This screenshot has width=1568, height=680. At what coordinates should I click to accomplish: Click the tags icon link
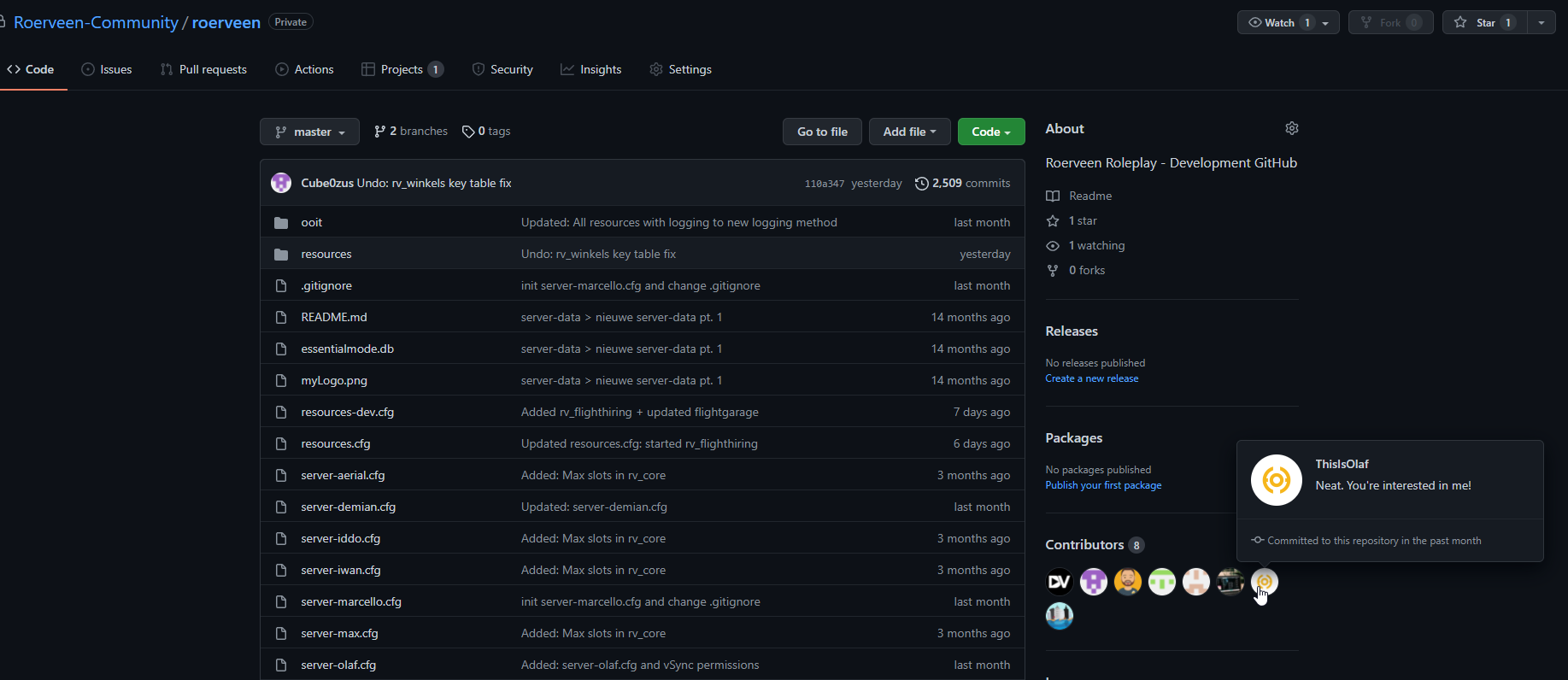[468, 132]
